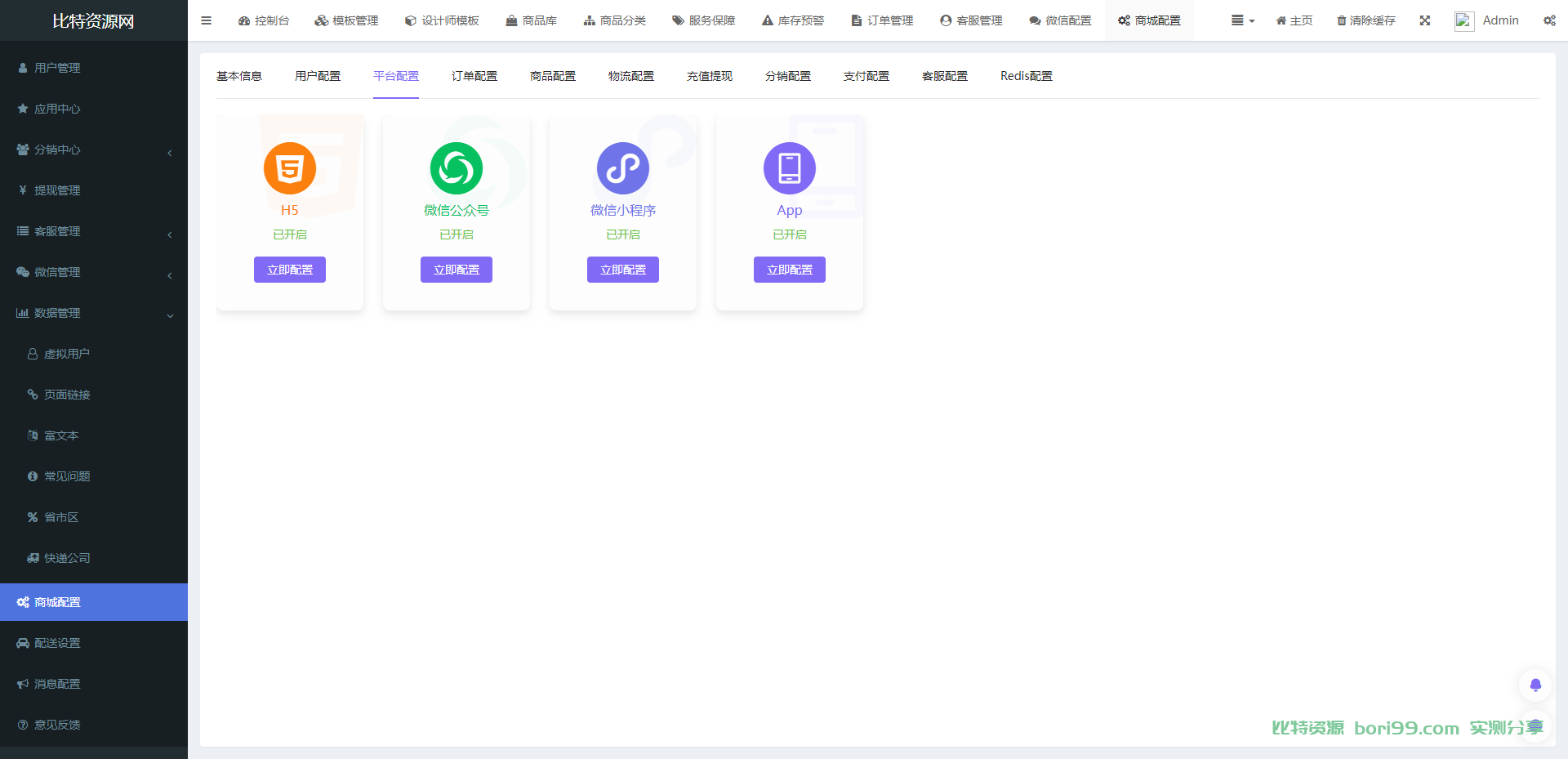Expand the 微信管理 sidebar chevron
This screenshot has height=759, width=1568.
tap(170, 275)
